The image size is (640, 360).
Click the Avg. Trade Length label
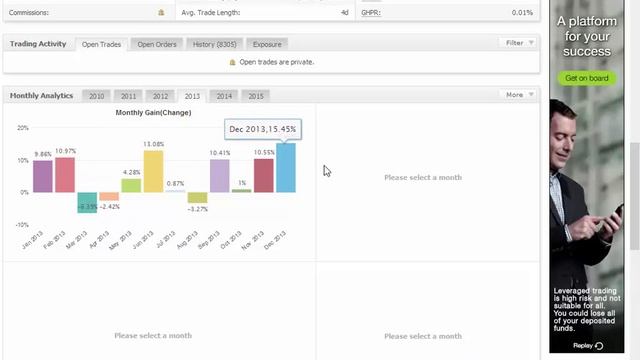(x=211, y=13)
